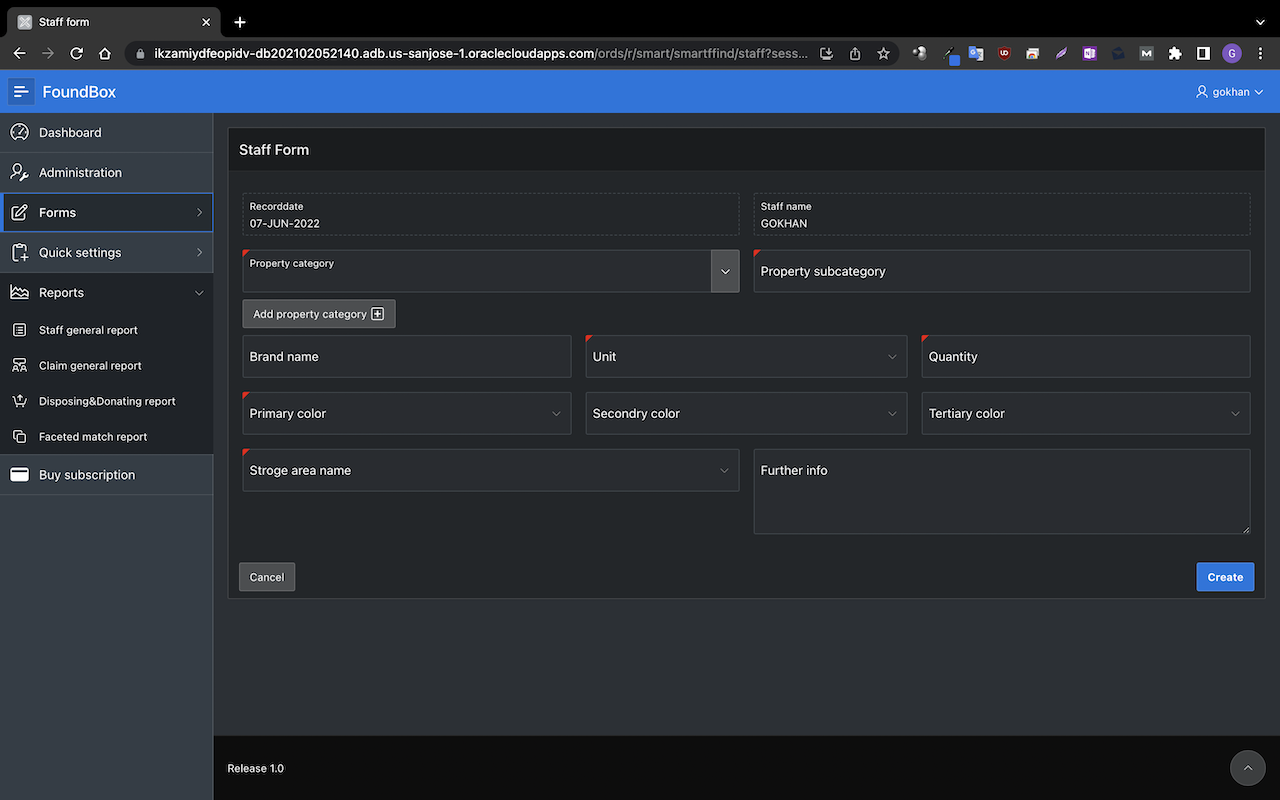Viewport: 1280px width, 800px height.
Task: Open the Stroge area name dropdown
Action: (x=490, y=471)
